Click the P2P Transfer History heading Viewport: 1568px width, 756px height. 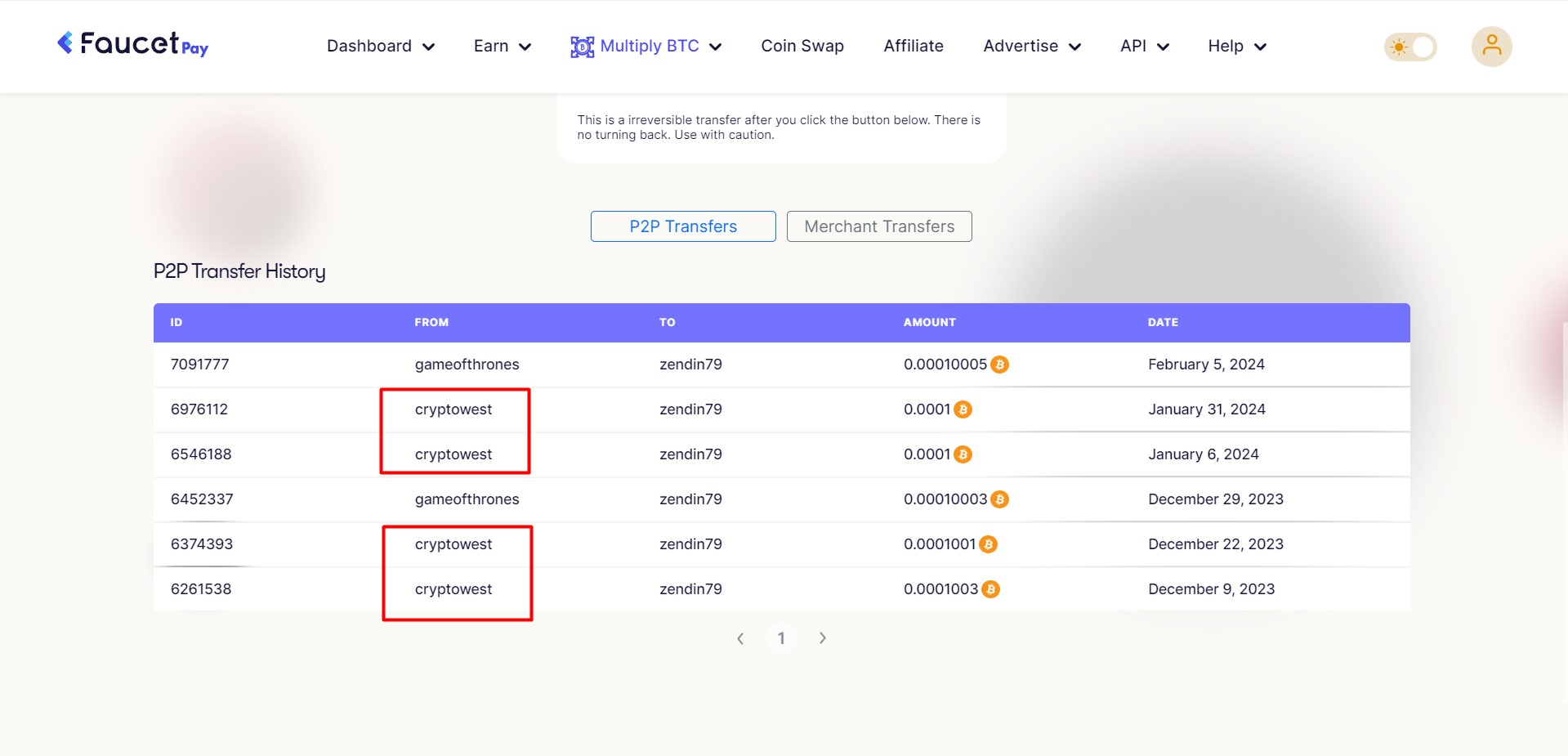point(239,271)
